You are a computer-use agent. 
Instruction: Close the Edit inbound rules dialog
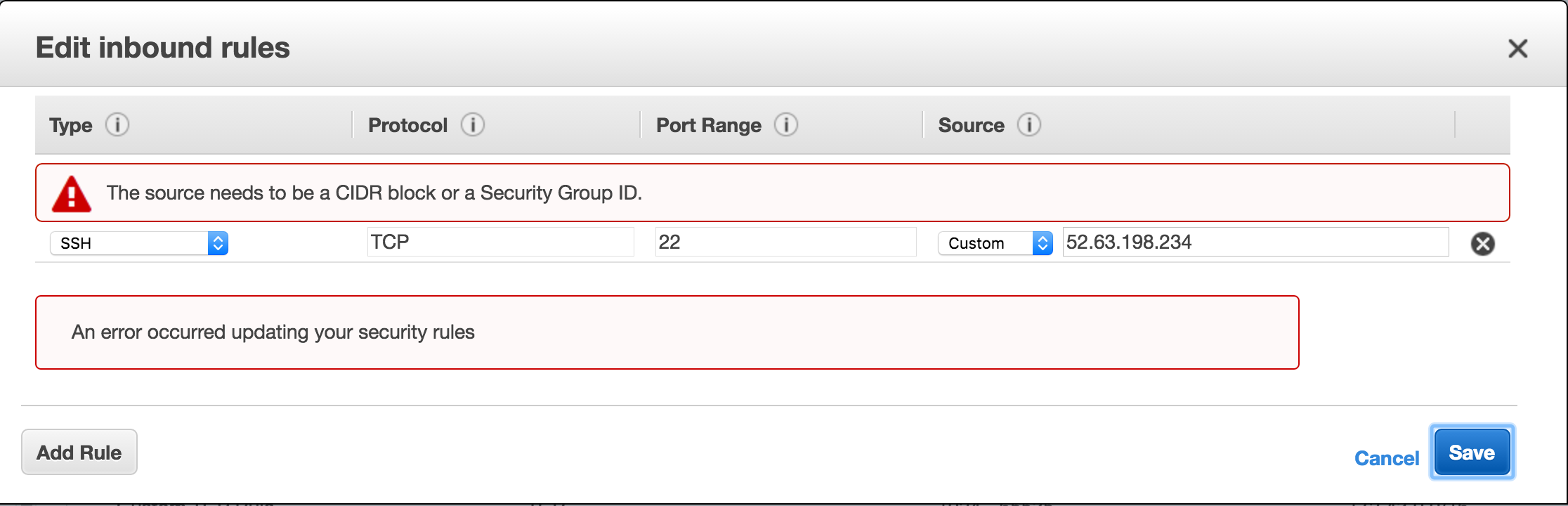[x=1517, y=48]
